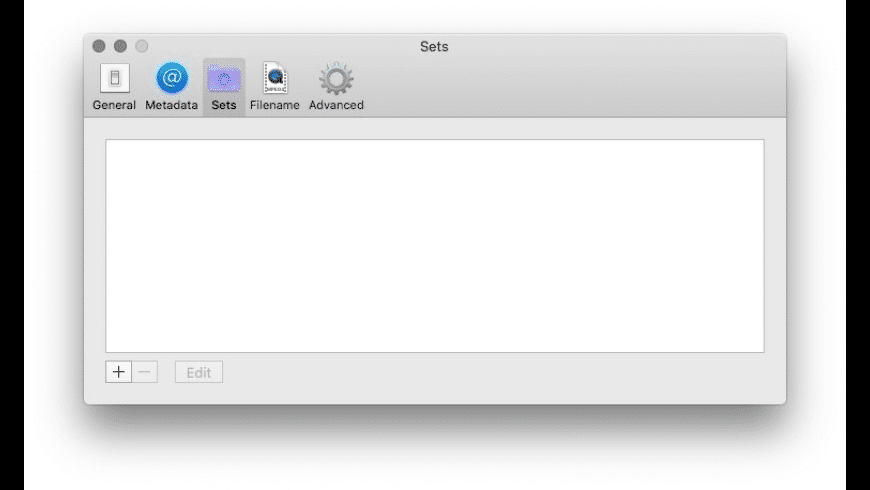Open the General preferences pane

tap(114, 87)
